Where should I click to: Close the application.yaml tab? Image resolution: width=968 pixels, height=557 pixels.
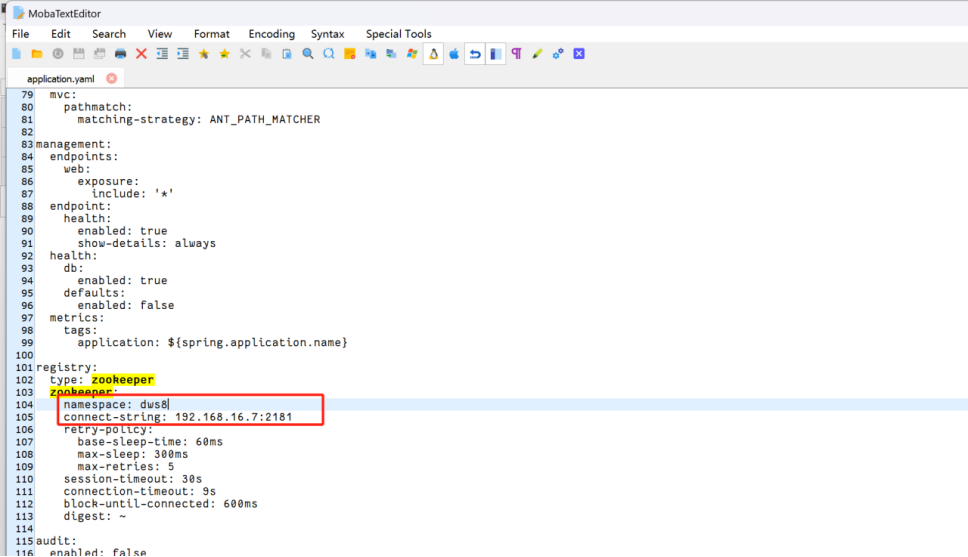click(x=111, y=78)
